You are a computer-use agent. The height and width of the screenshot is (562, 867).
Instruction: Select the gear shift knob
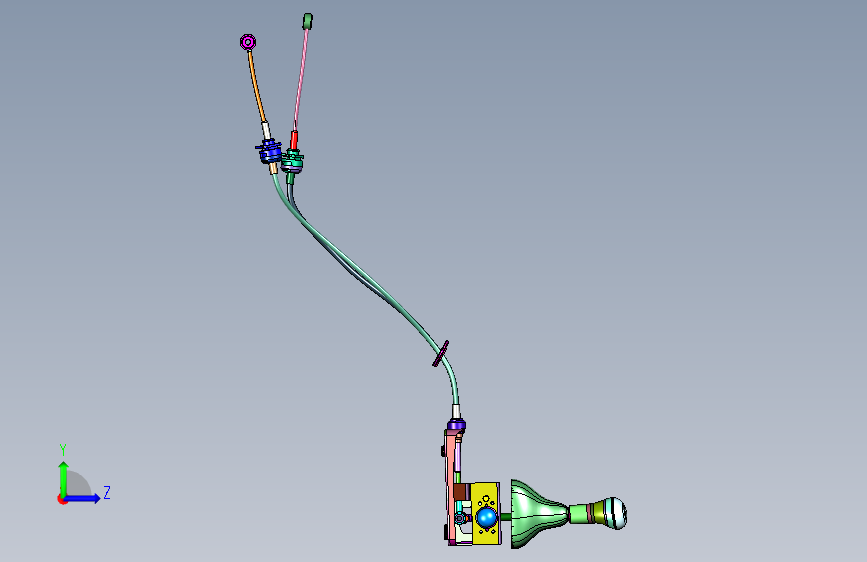(x=615, y=513)
